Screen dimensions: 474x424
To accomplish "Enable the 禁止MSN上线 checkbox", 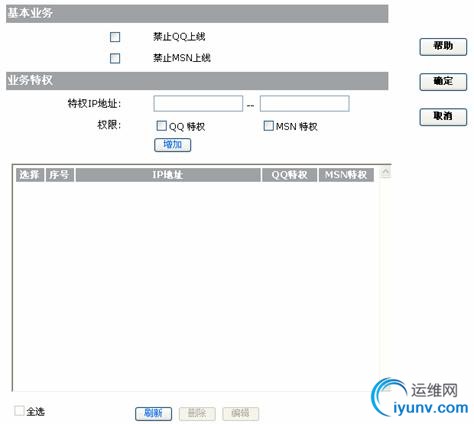I will point(115,58).
